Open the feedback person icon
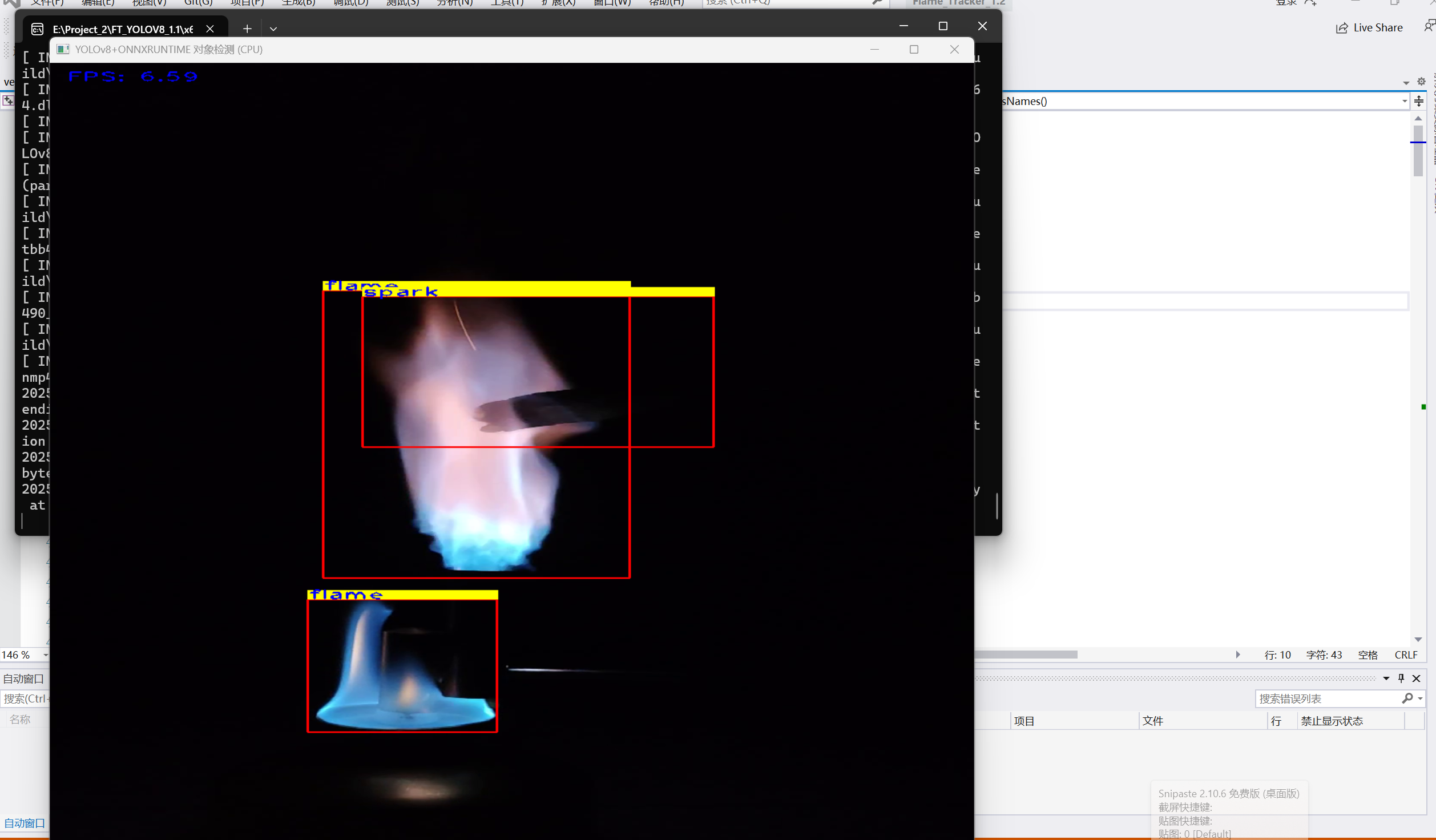The width and height of the screenshot is (1436, 840). click(1429, 26)
